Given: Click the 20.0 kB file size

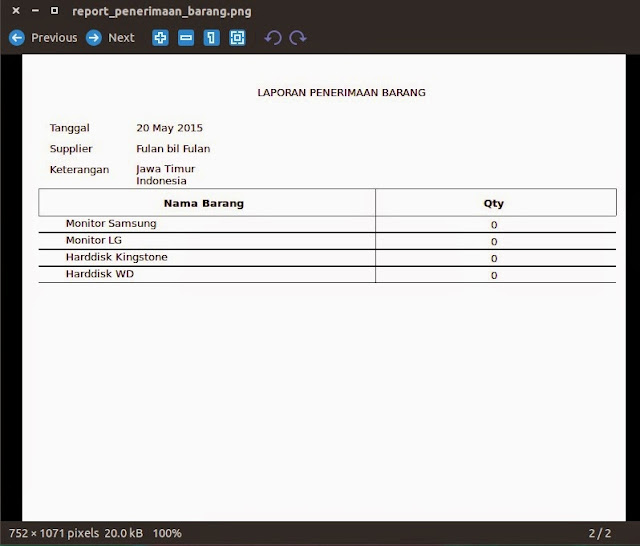Looking at the screenshot, I should tap(124, 533).
